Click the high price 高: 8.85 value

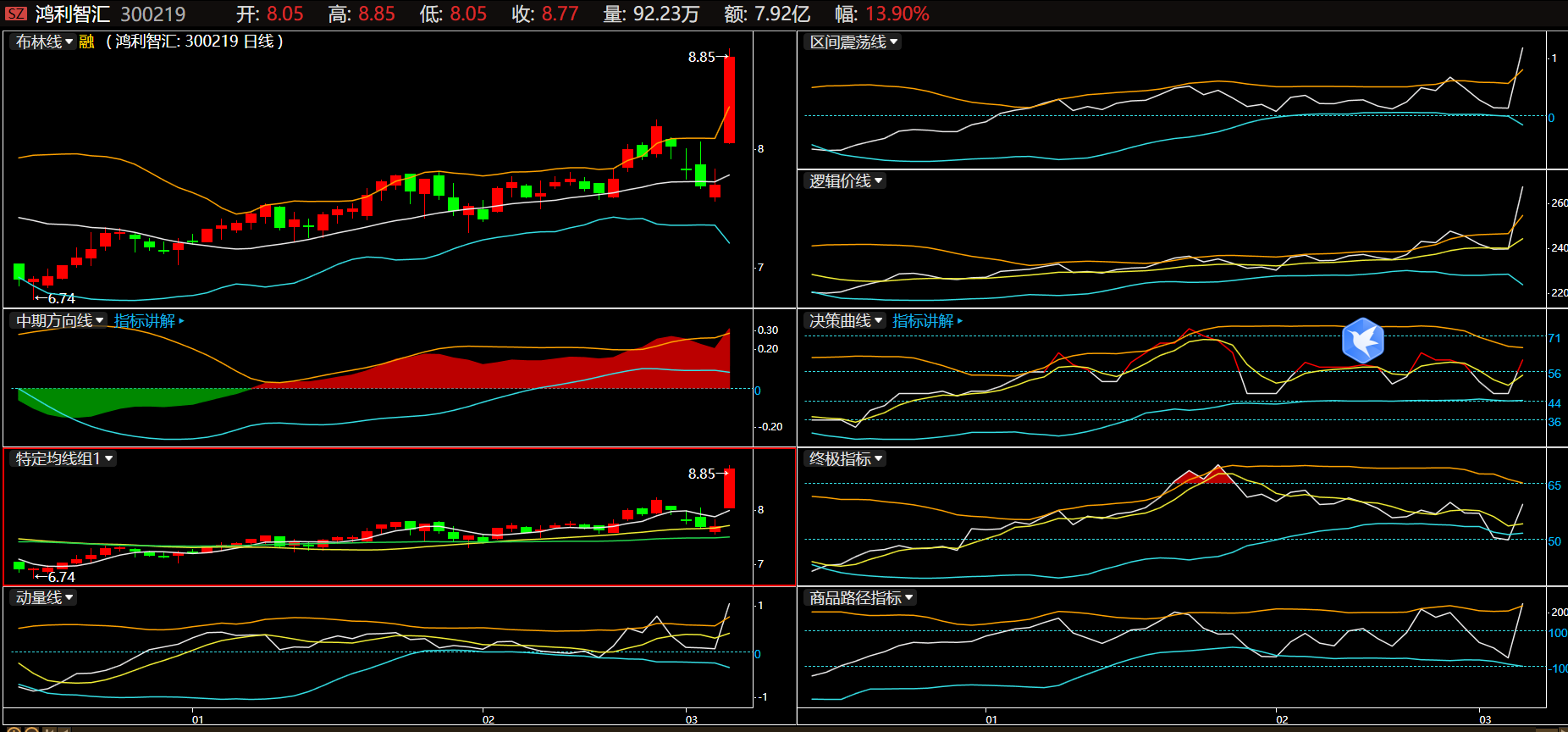[376, 14]
